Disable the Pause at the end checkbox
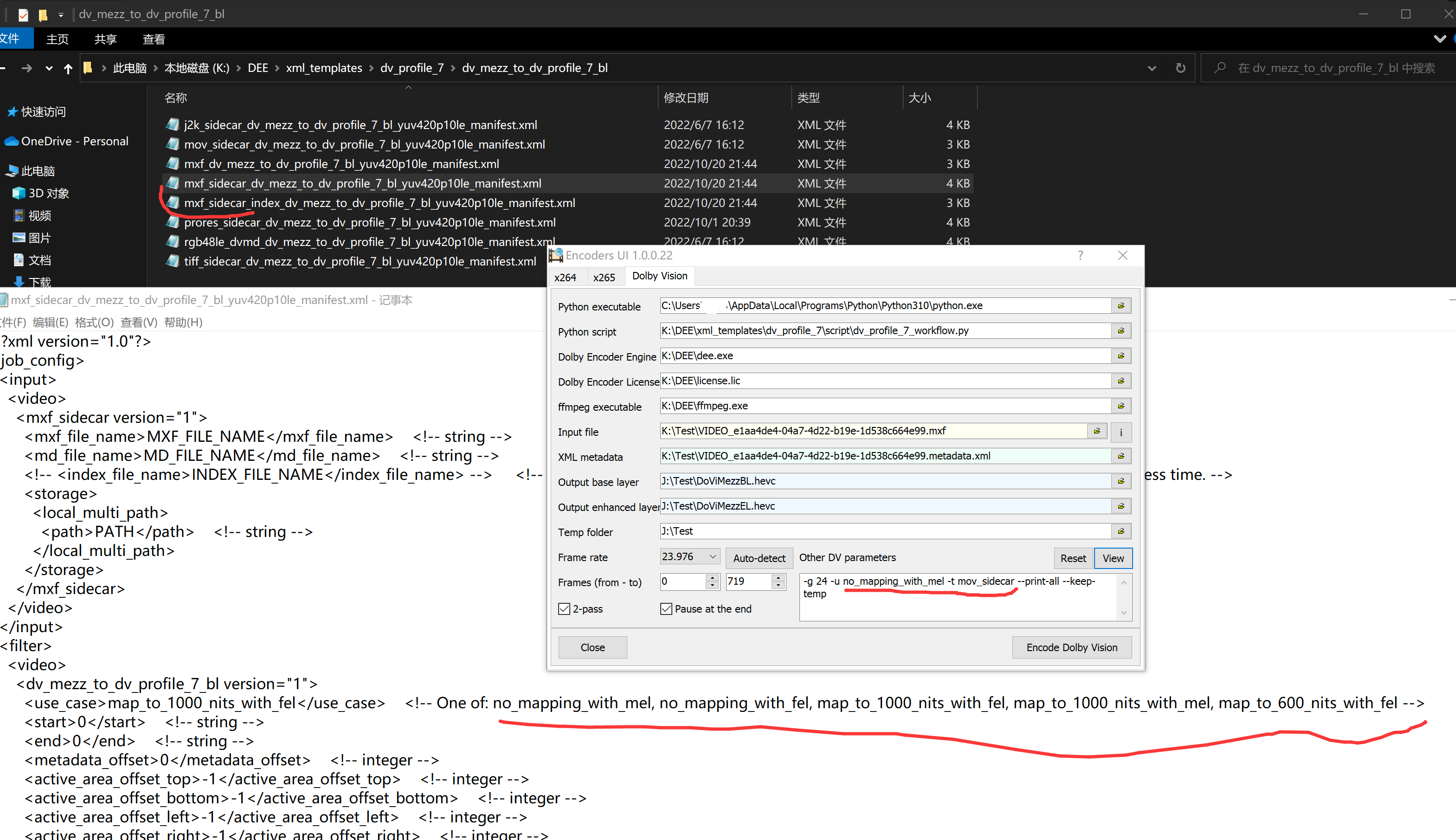Screen dimensions: 1456x840 point(667,609)
